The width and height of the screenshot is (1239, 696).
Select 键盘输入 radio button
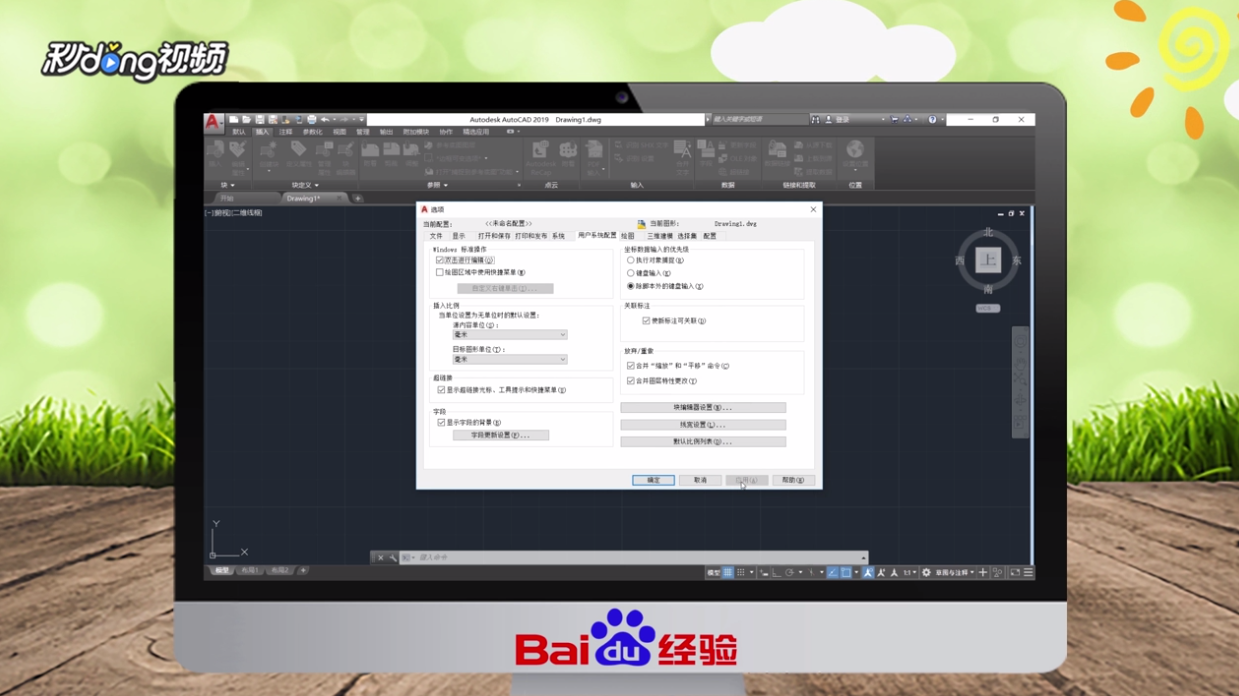point(631,273)
